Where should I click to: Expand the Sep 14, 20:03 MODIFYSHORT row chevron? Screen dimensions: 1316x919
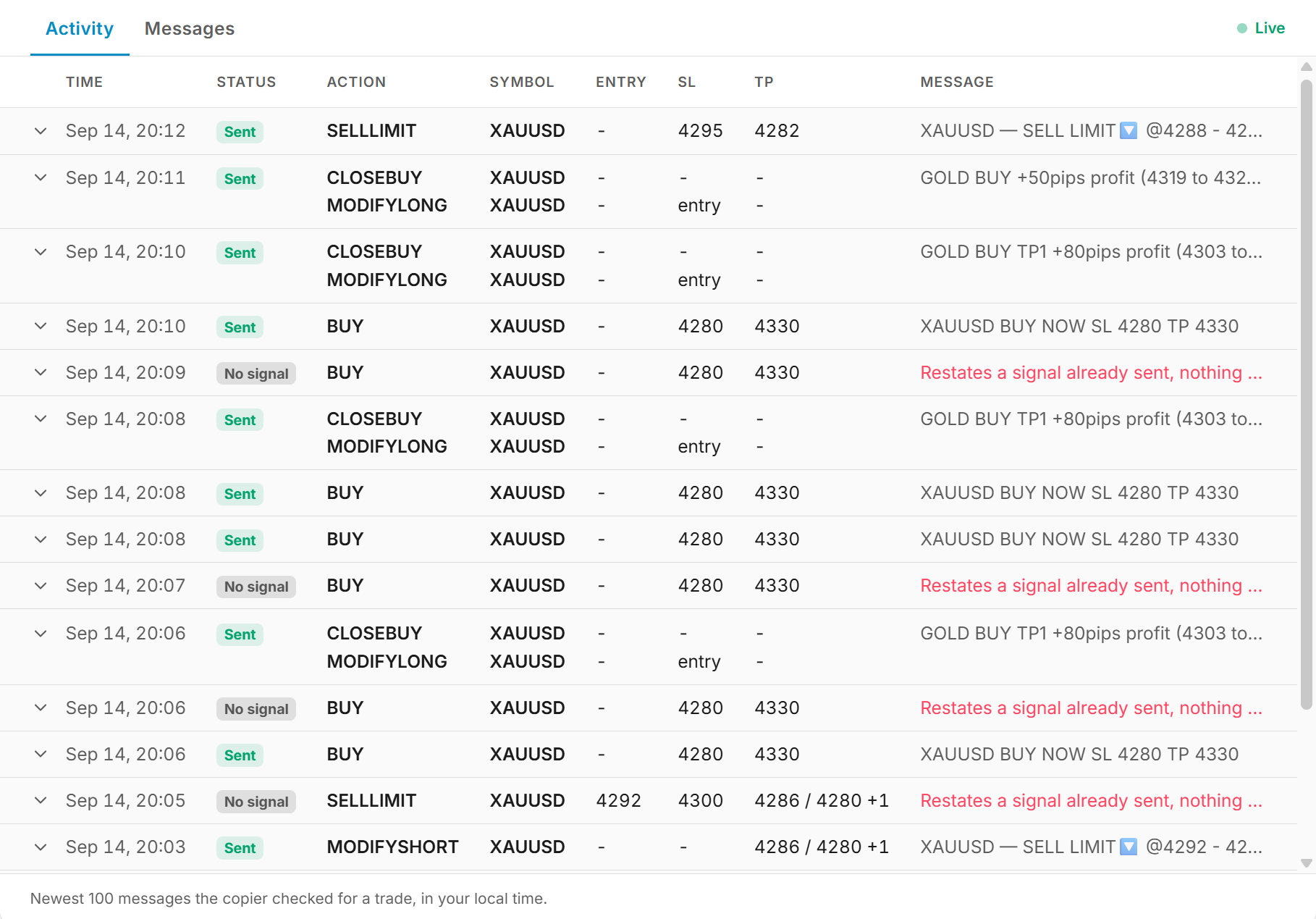click(41, 847)
